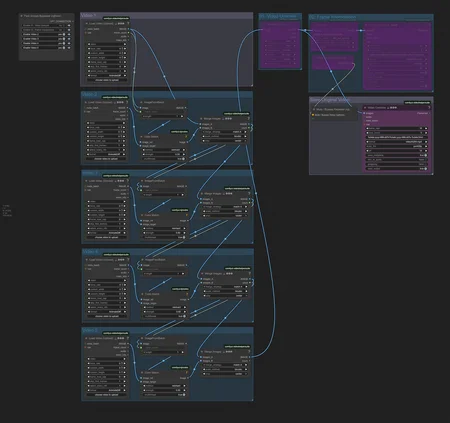Image resolution: width=450 pixels, height=423 pixels.
Task: Open method dropdown in Color Match node of Video 2
Action: click(x=164, y=150)
